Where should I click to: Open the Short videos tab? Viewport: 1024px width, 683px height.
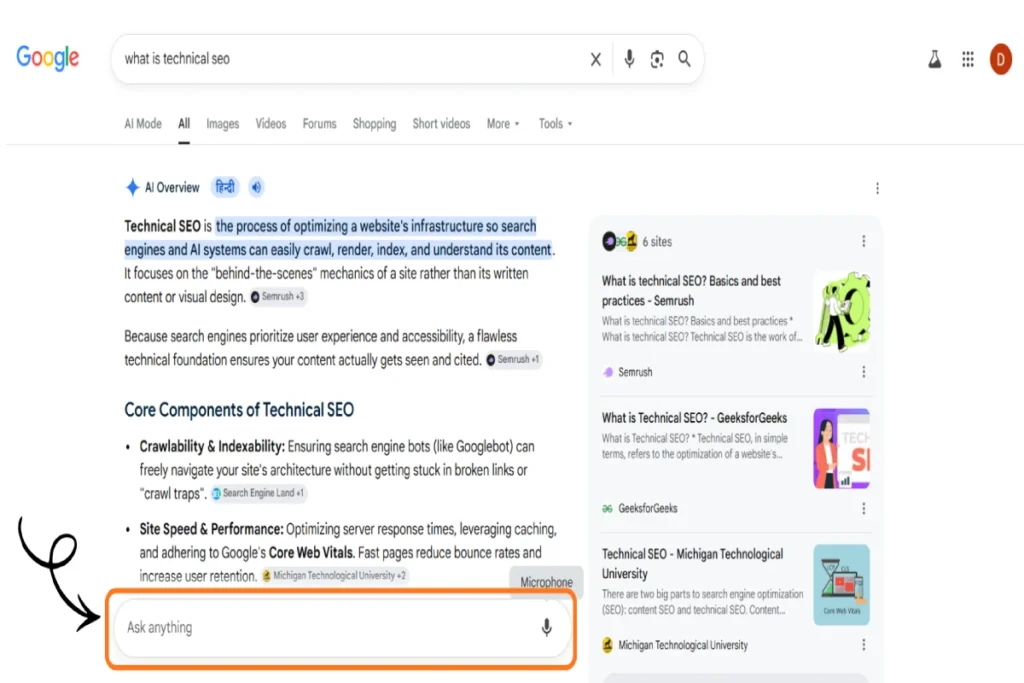(x=441, y=123)
